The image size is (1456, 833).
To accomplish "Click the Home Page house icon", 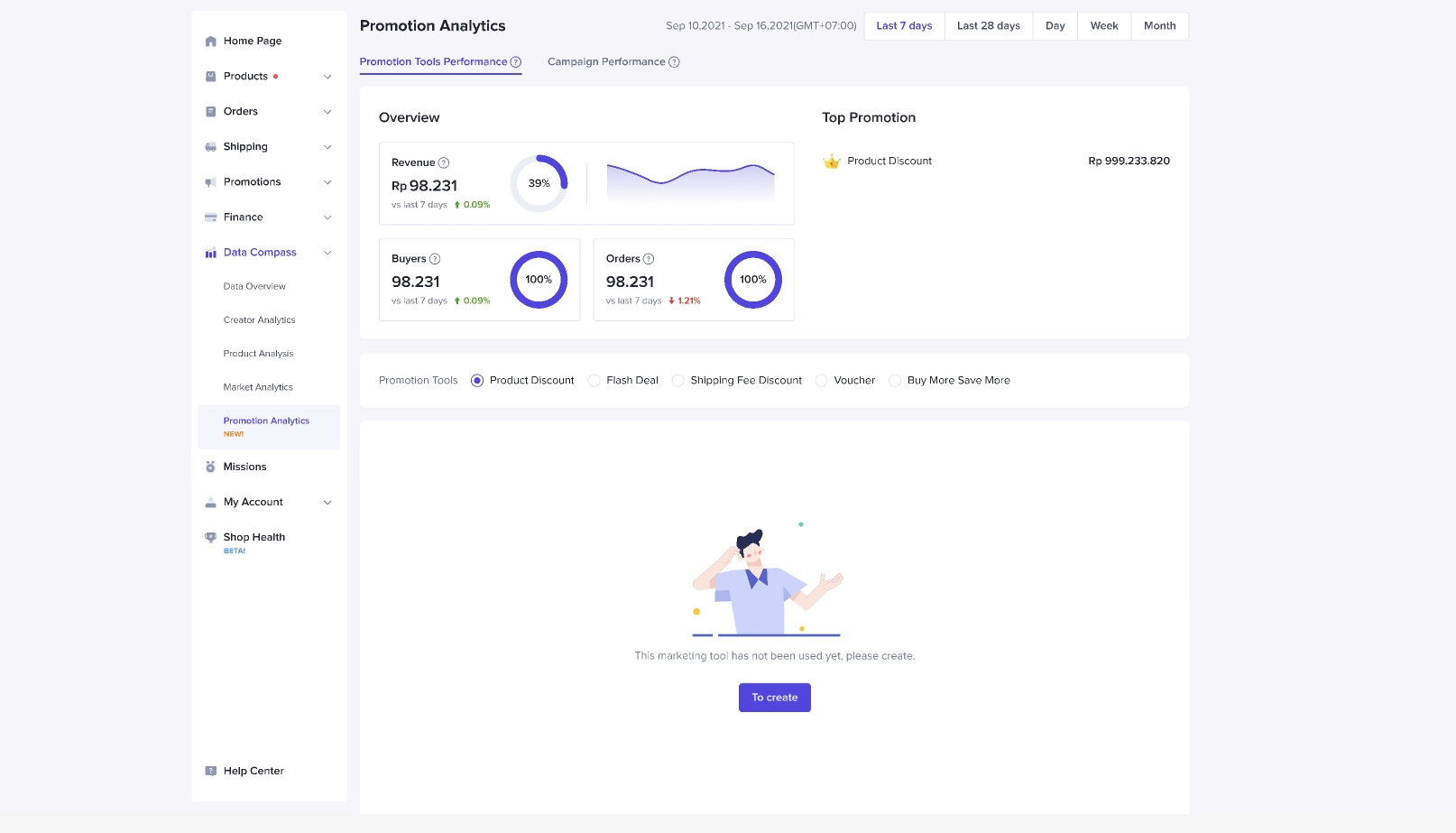I will 210,42.
